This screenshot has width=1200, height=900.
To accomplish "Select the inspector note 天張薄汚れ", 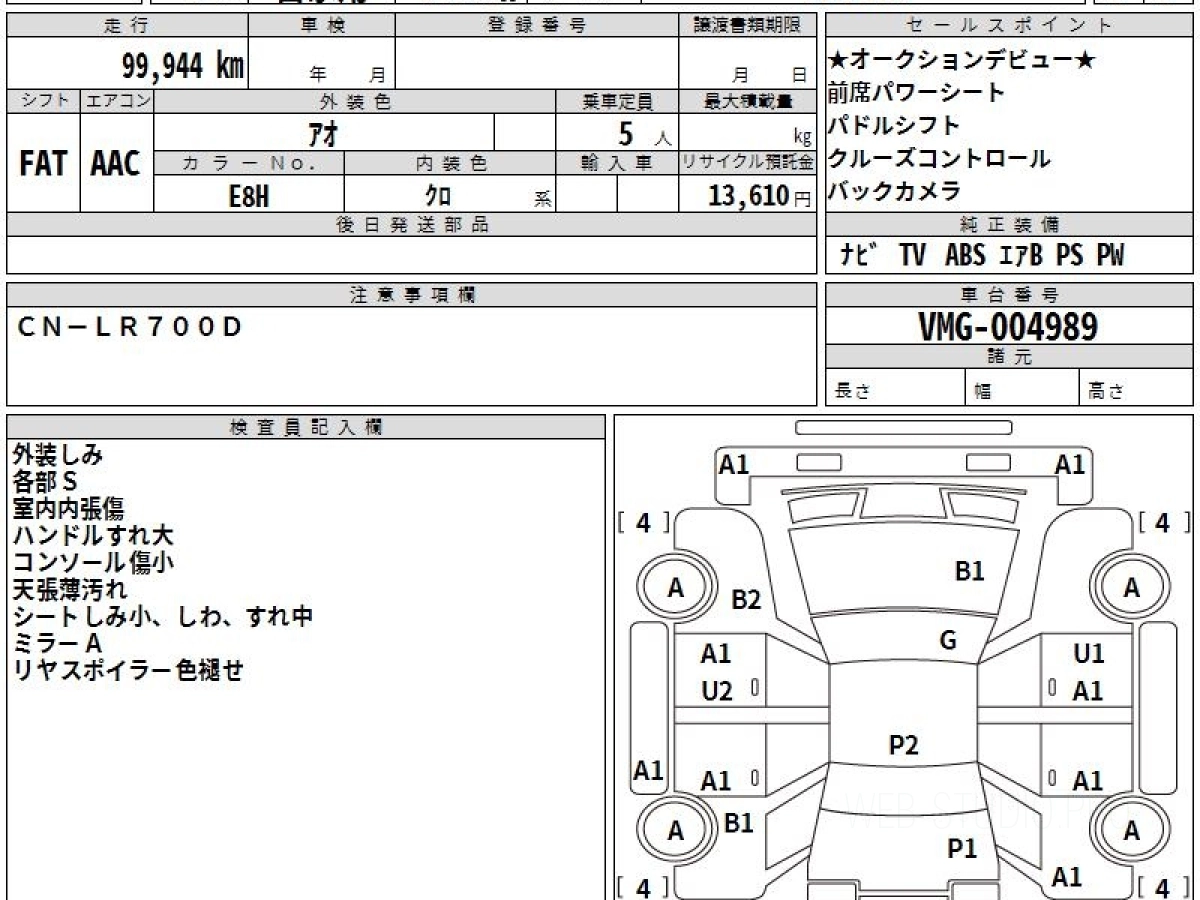I will tap(69, 590).
